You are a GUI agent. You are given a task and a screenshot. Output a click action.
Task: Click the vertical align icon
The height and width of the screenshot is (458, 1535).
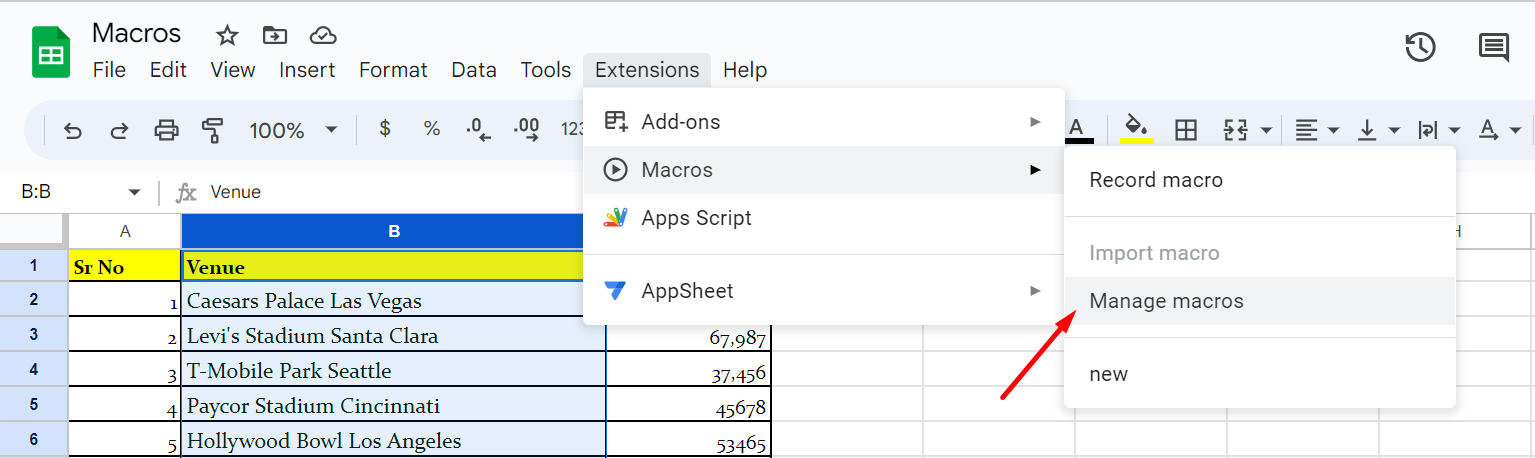tap(1366, 130)
